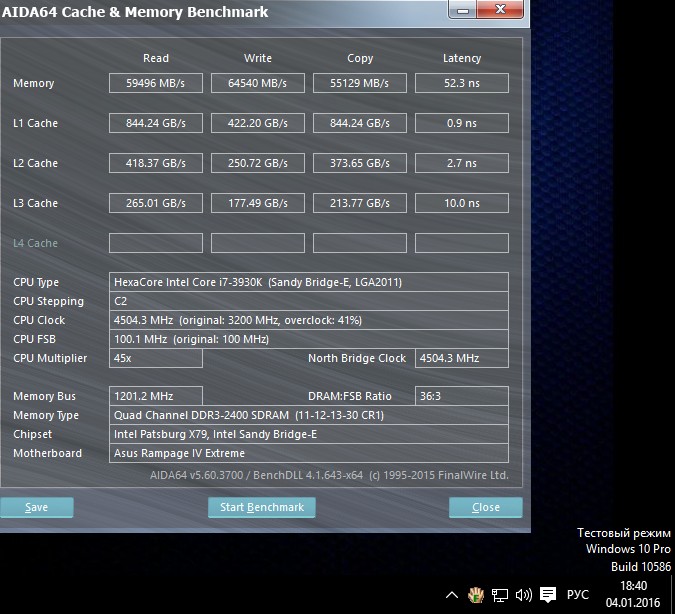
Task: Select L2 Cache Latency 2.7 ns
Action: click(462, 163)
